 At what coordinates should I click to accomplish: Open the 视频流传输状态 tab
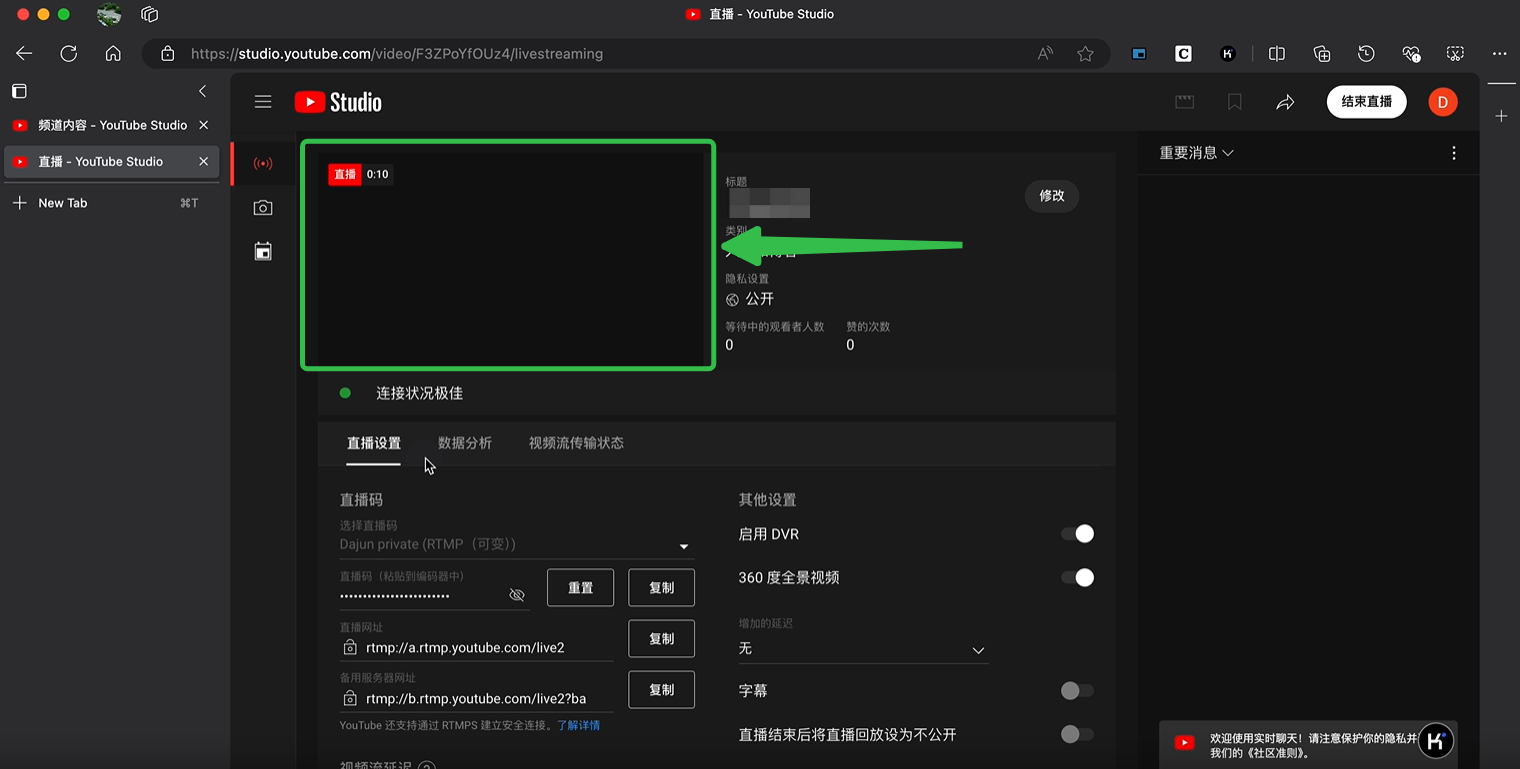coord(576,442)
